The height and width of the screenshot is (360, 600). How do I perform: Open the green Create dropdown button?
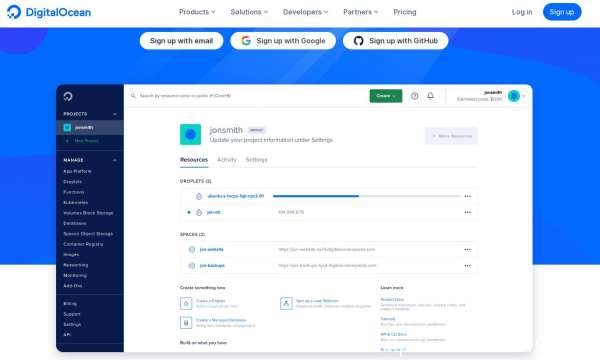tap(386, 96)
